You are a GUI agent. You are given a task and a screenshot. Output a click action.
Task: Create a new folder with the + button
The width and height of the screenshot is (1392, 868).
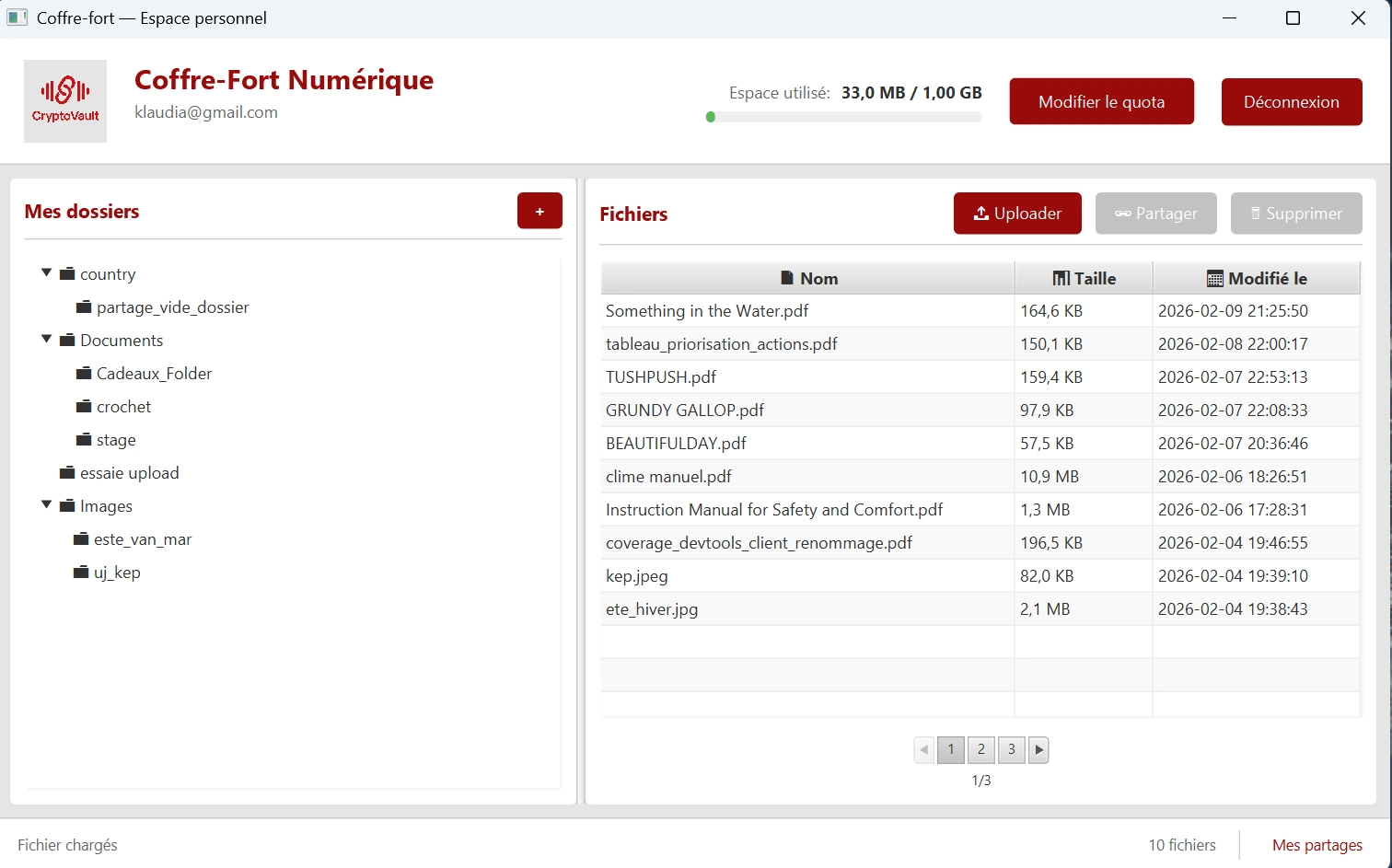539,211
